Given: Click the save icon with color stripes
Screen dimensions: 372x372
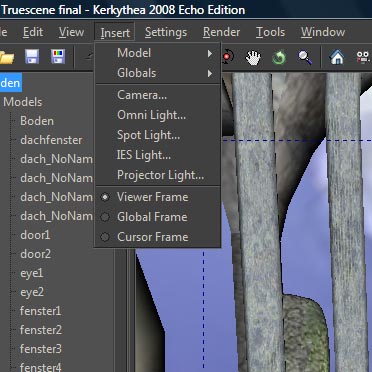Looking at the screenshot, I should 58,57.
